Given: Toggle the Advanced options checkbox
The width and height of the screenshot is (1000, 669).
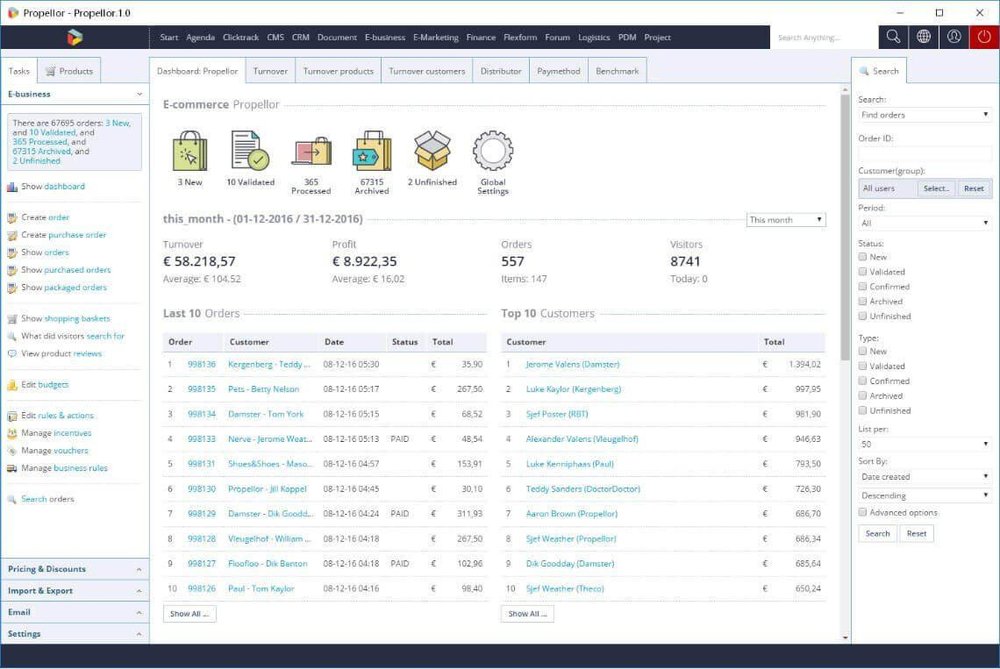Looking at the screenshot, I should pyautogui.click(x=863, y=513).
